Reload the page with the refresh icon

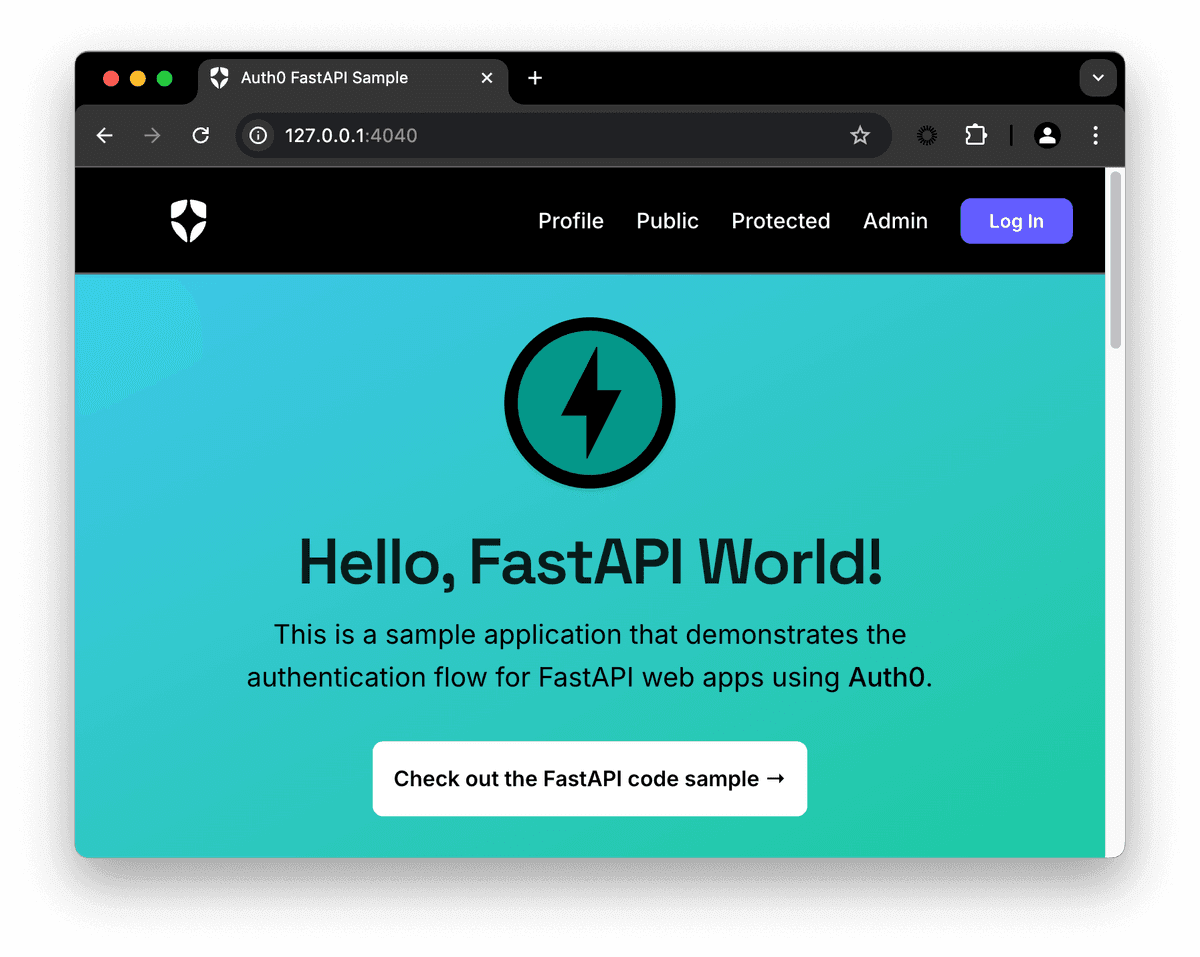[201, 135]
